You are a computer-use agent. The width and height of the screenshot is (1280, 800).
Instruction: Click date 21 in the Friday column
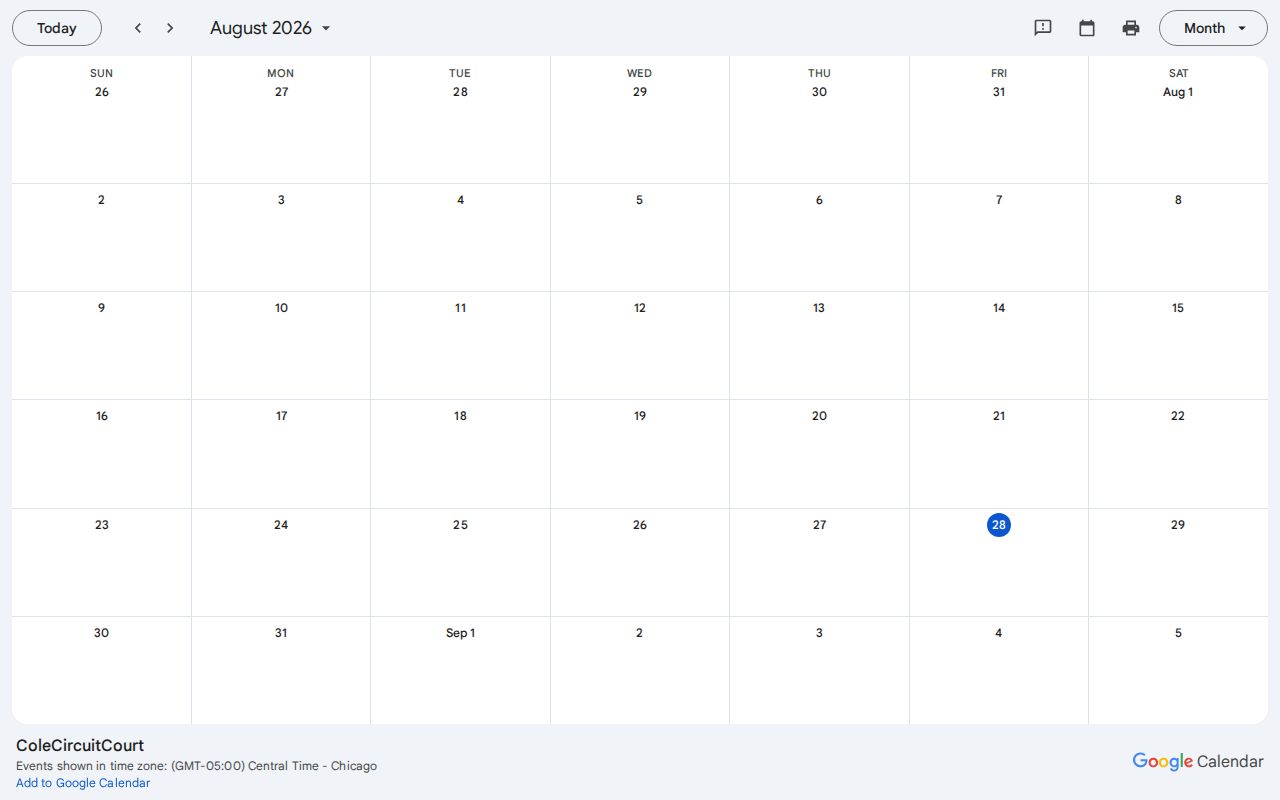pos(999,416)
